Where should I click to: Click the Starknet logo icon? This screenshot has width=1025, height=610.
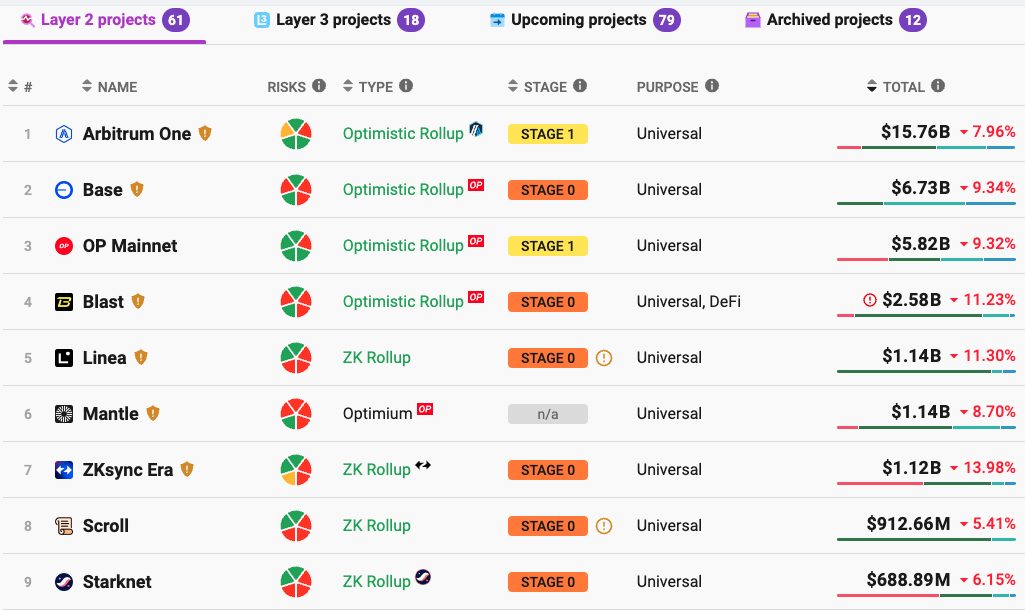point(64,582)
